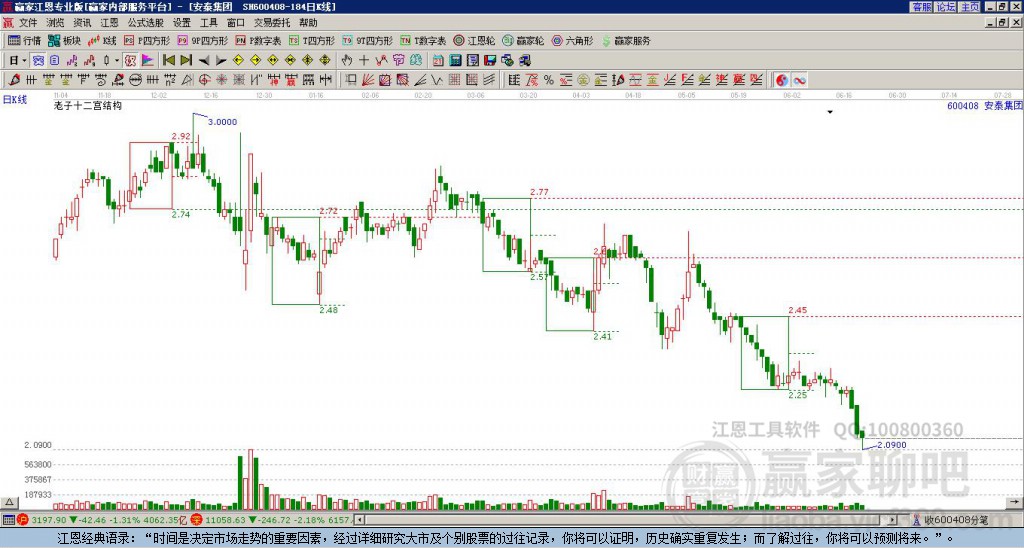The height and width of the screenshot is (548, 1024).
Task: Open the 9P四方形 tool
Action: click(202, 40)
